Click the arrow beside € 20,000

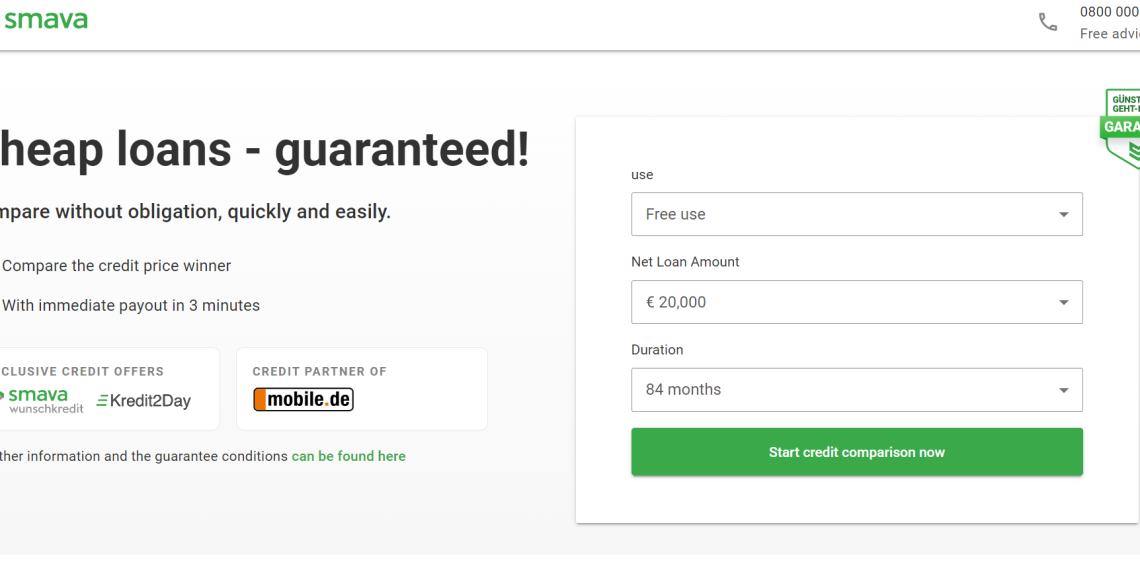(x=1063, y=302)
